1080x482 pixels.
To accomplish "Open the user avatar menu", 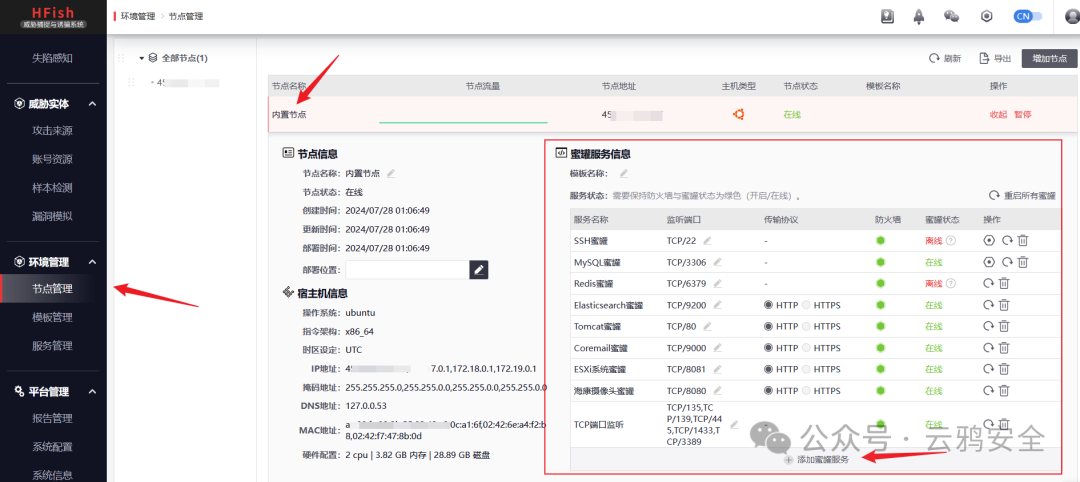I will pyautogui.click(x=1072, y=17).
